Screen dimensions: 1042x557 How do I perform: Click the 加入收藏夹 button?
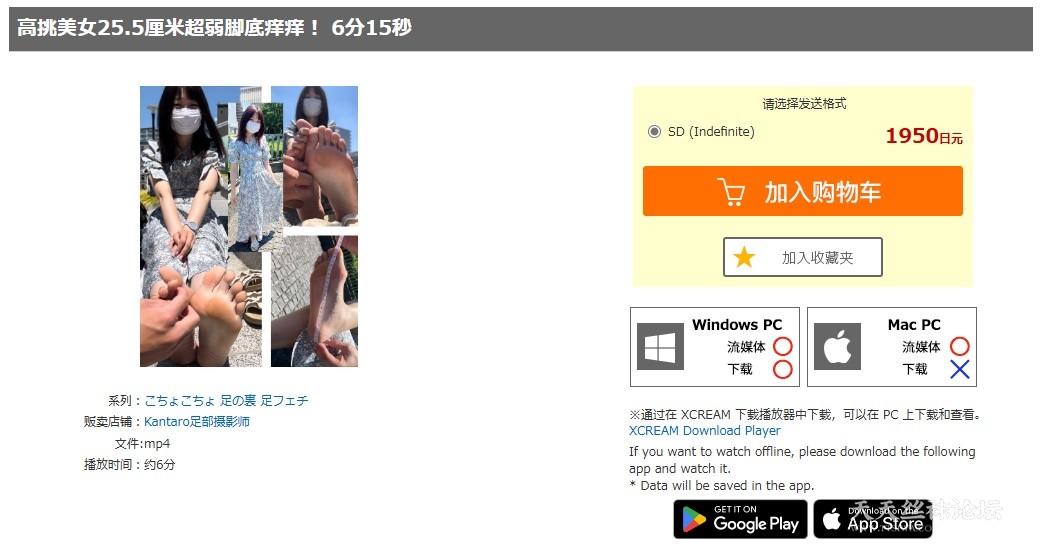pos(803,257)
